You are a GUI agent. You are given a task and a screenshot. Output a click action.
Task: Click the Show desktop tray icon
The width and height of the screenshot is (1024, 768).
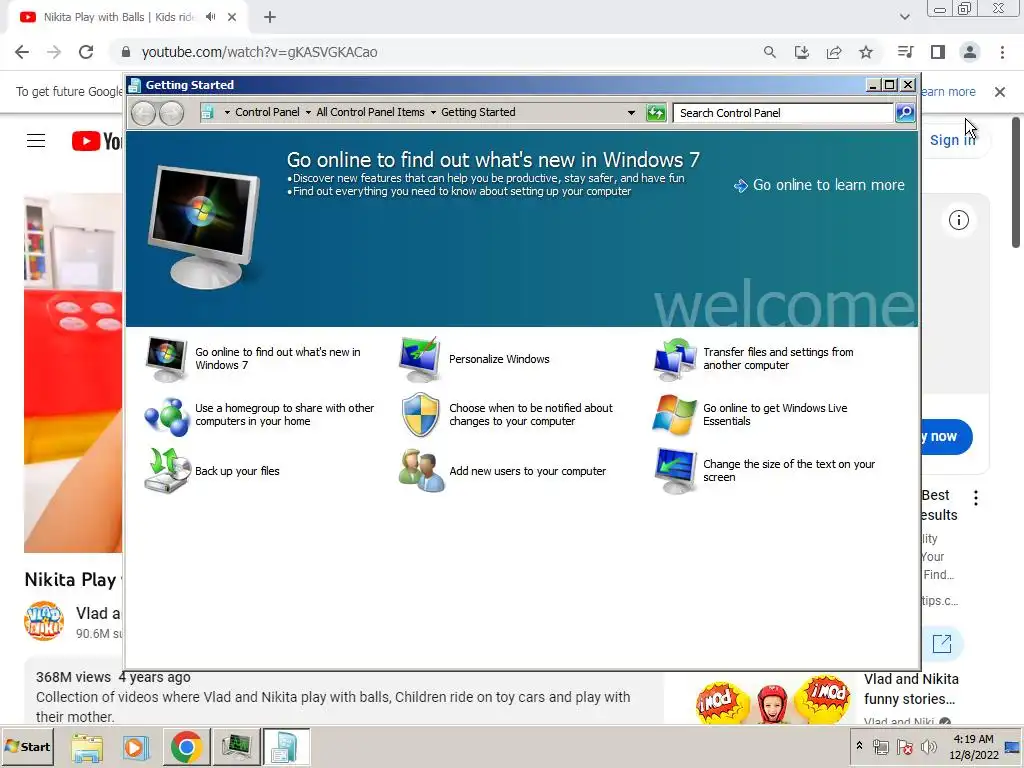[1012, 747]
